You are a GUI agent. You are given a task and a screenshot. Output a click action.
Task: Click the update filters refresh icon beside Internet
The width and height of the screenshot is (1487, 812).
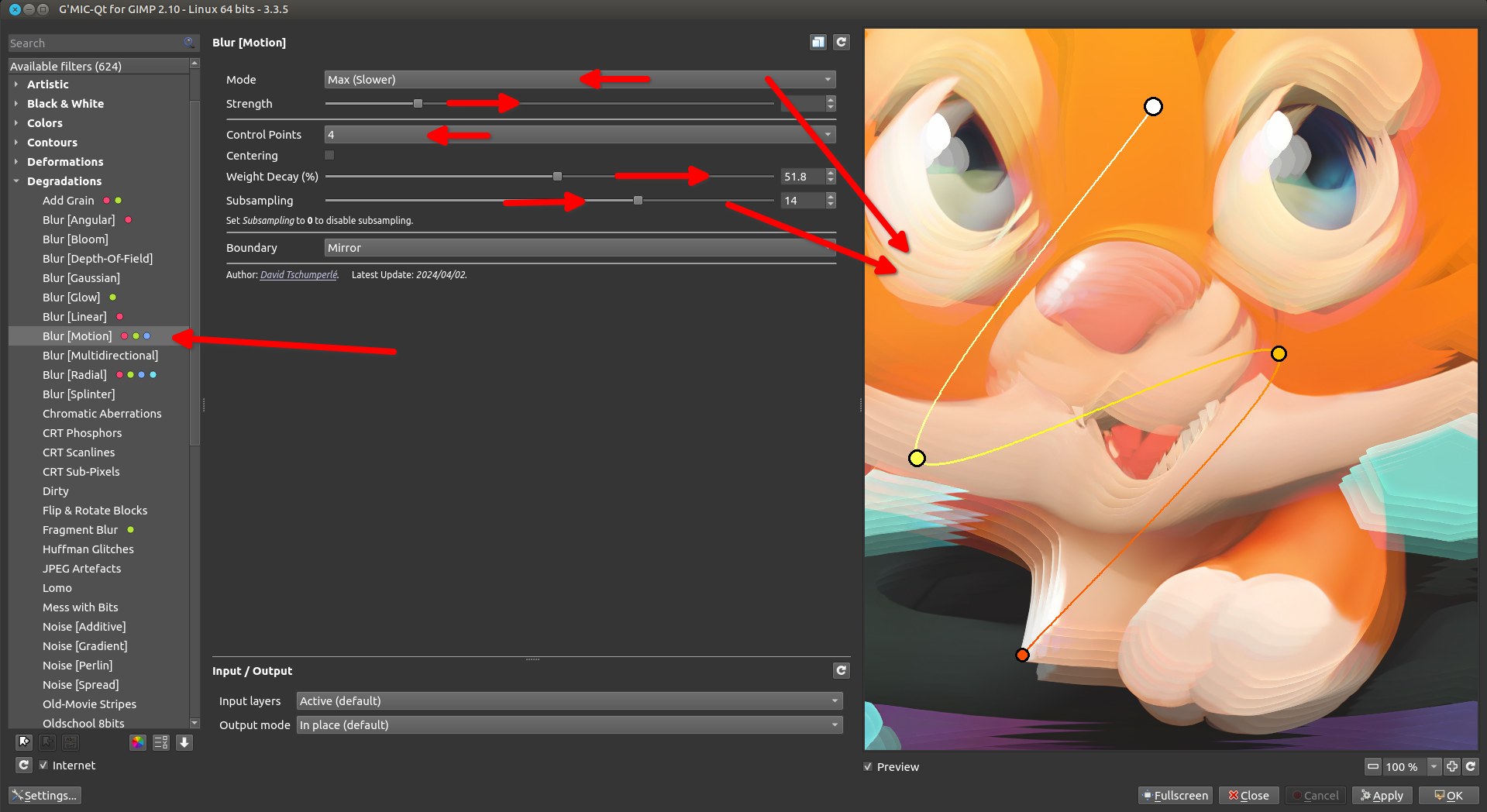tap(24, 765)
